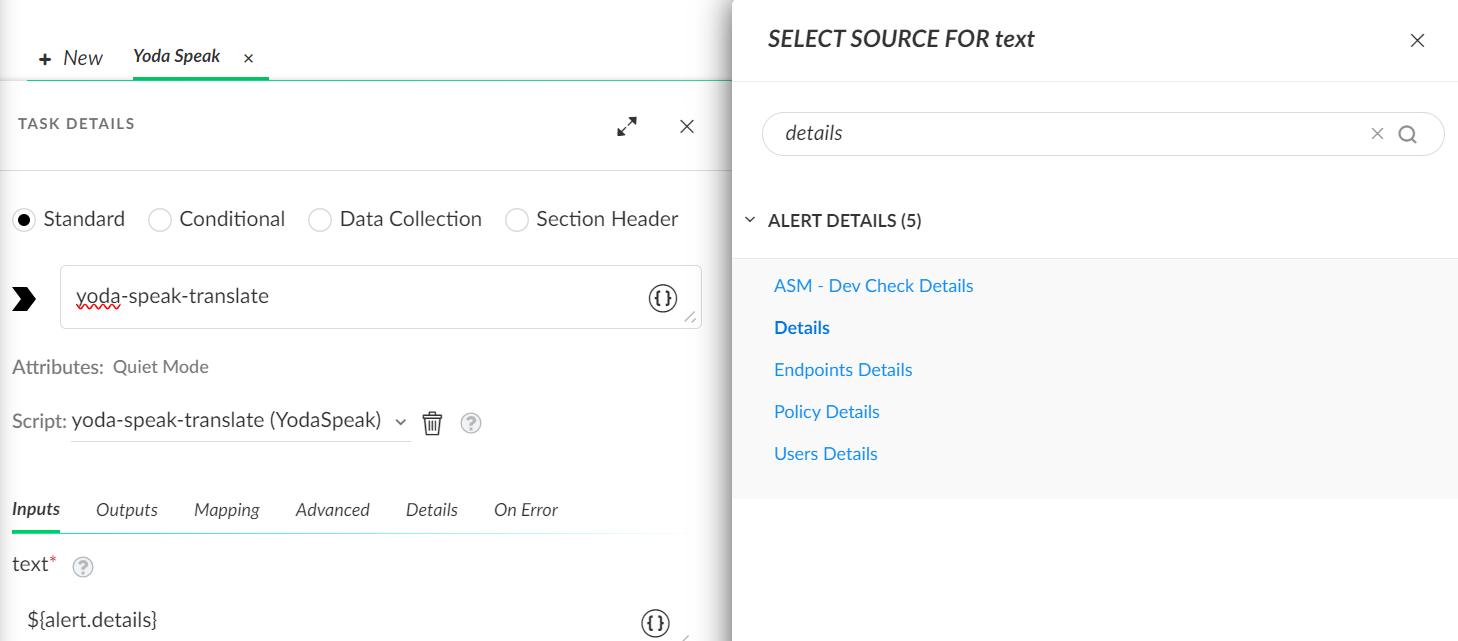The height and width of the screenshot is (641, 1458).
Task: Open the Advanced tab
Action: [333, 510]
